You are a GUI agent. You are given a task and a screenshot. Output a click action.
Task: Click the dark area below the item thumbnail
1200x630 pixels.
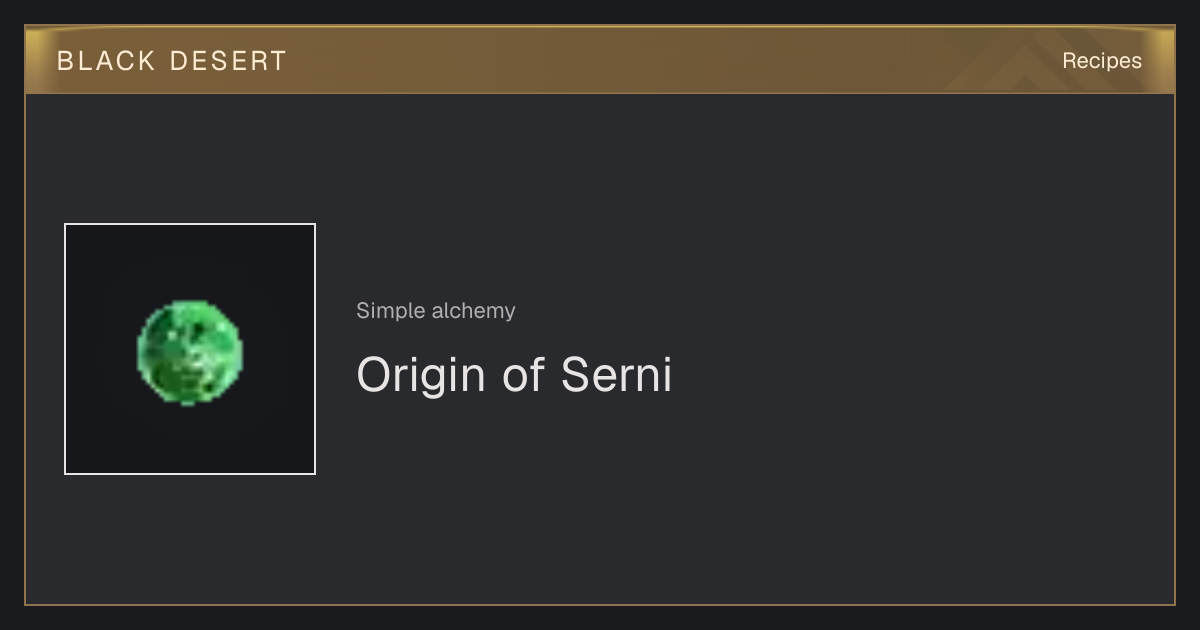pyautogui.click(x=190, y=538)
